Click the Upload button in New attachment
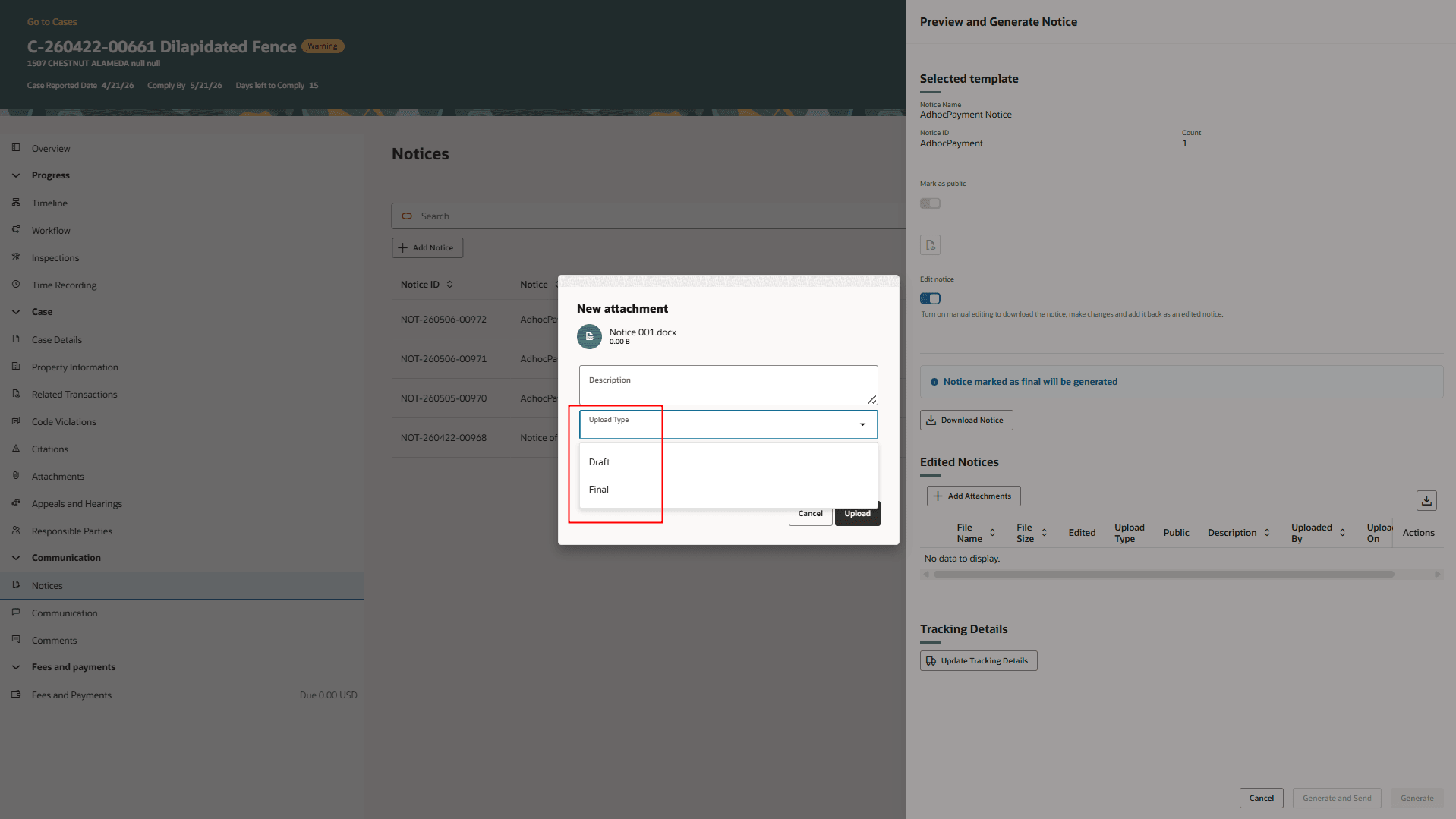1456x819 pixels. click(857, 514)
